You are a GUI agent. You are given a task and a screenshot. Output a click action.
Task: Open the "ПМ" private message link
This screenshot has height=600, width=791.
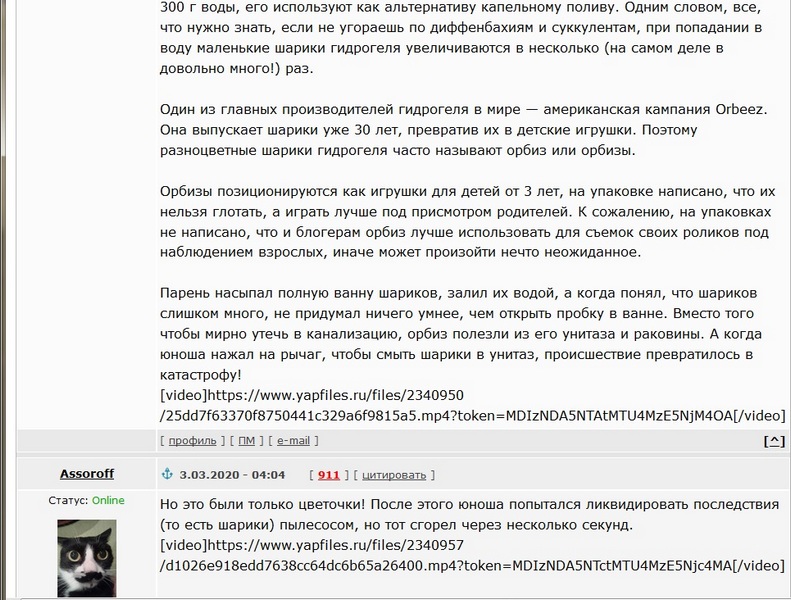click(246, 441)
